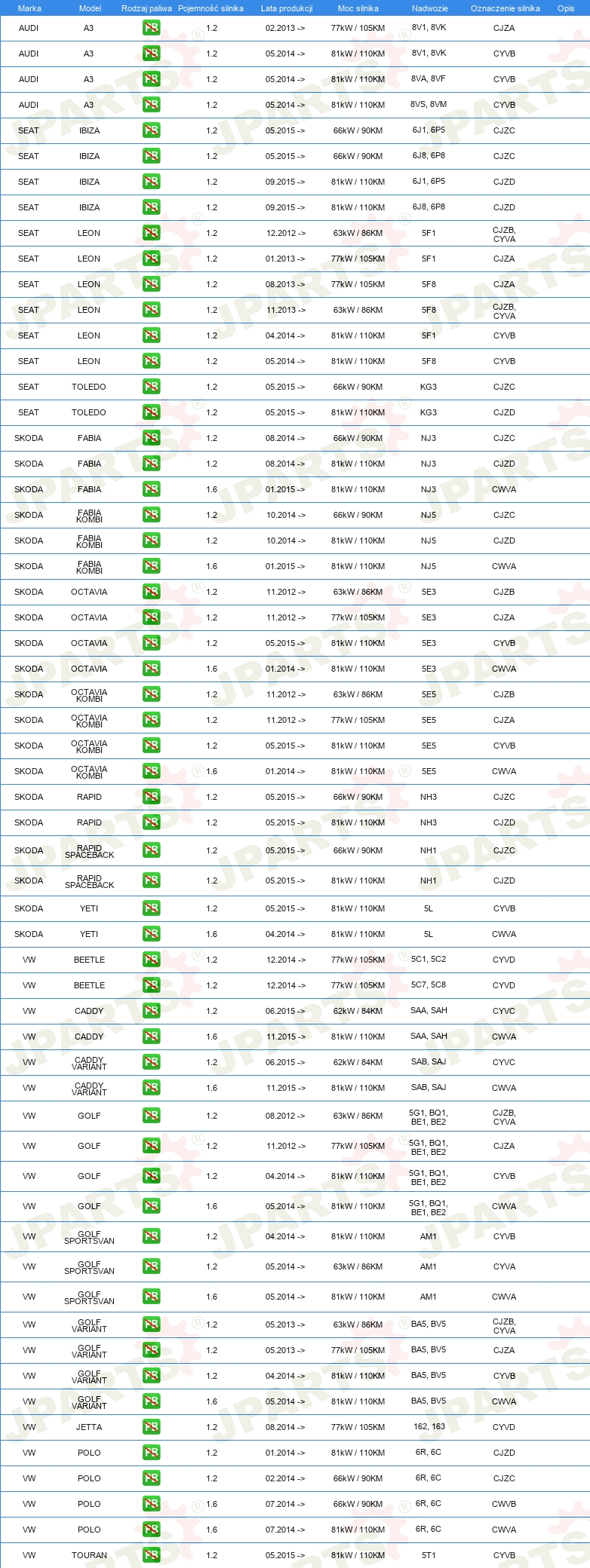Click fuel icon in SKODA RAPID SPACEBACK CJZC row
This screenshot has width=590, height=1568.
point(151,850)
